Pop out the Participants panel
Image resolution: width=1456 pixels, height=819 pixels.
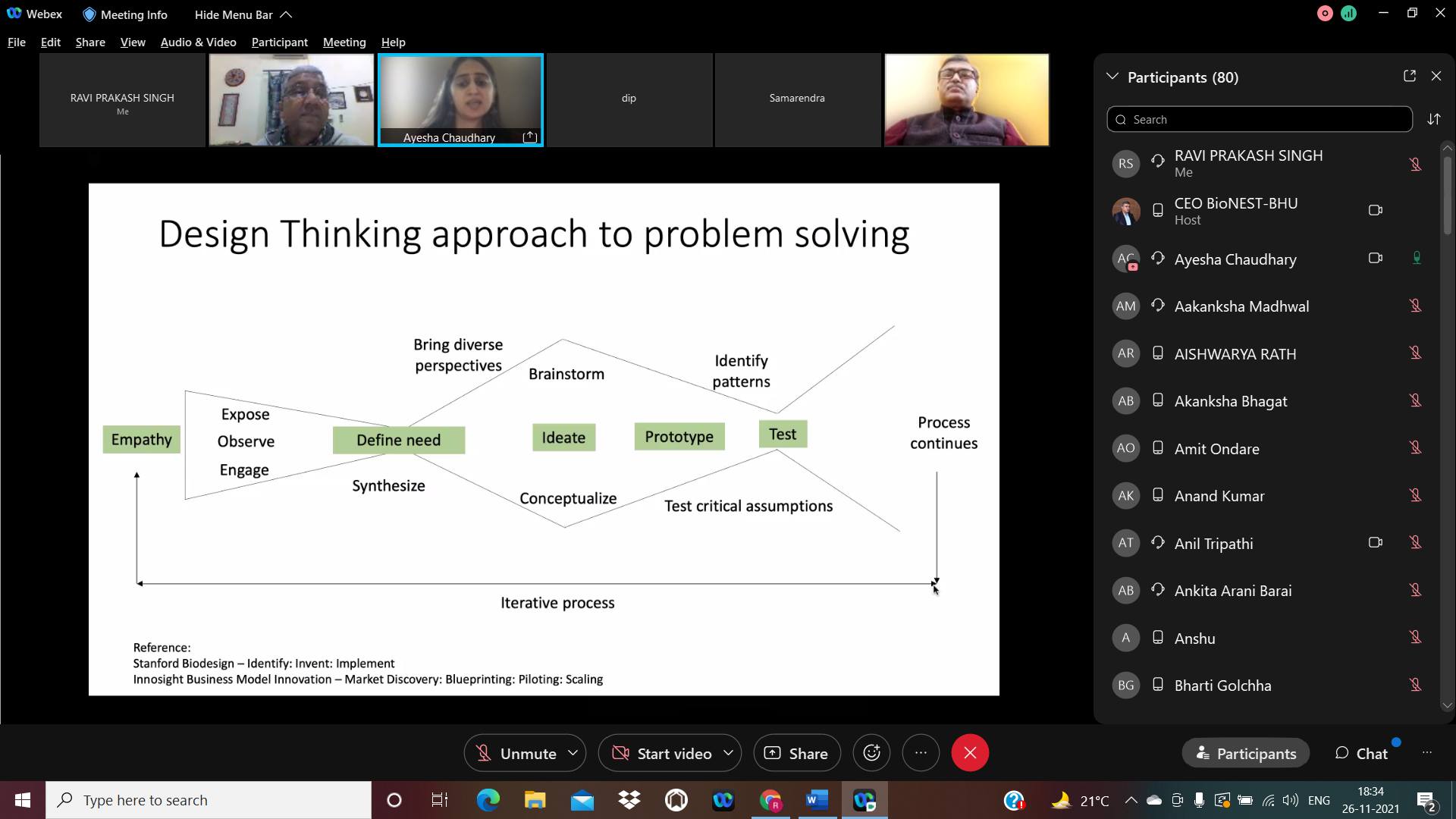[1409, 77]
